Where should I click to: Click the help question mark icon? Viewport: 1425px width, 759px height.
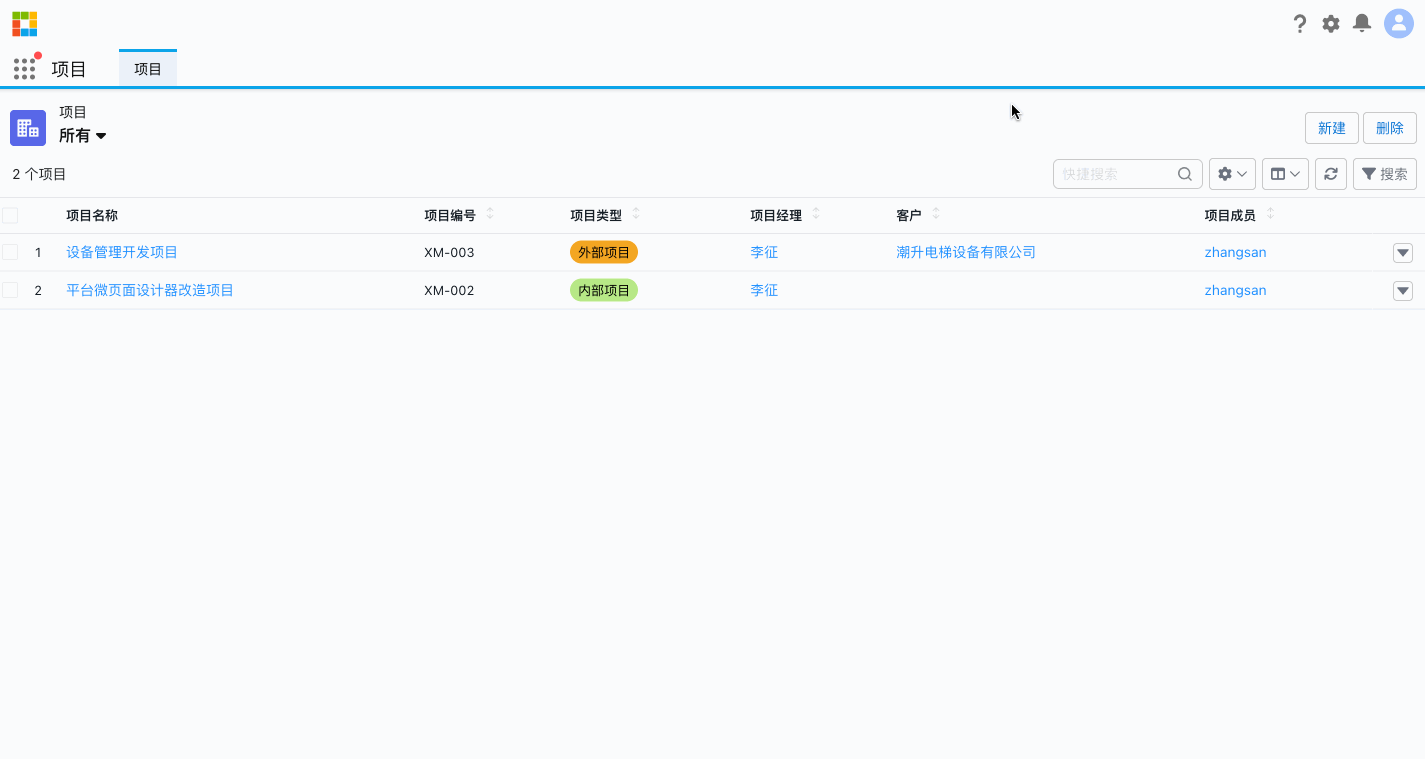tap(1300, 23)
